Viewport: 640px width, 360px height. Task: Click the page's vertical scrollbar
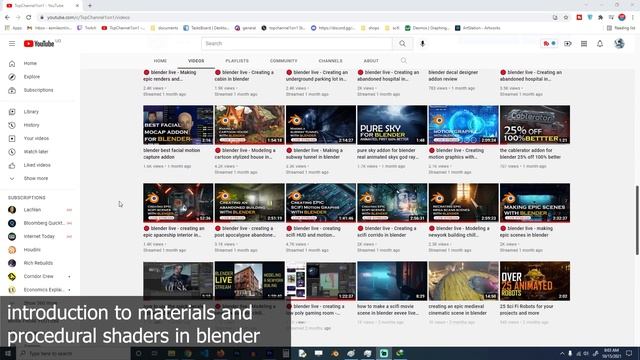(637, 220)
